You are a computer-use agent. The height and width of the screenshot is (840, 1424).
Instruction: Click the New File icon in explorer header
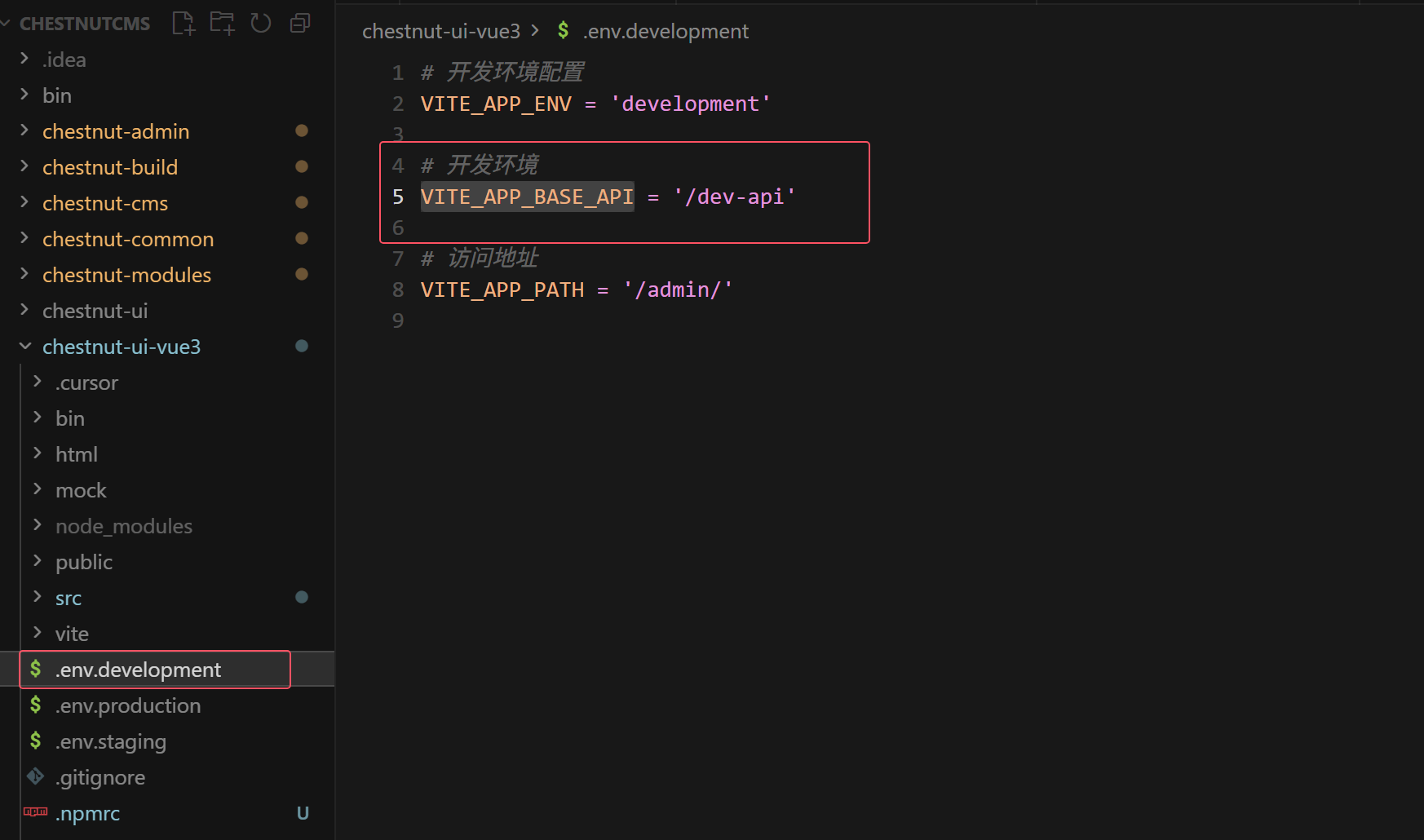(x=184, y=24)
